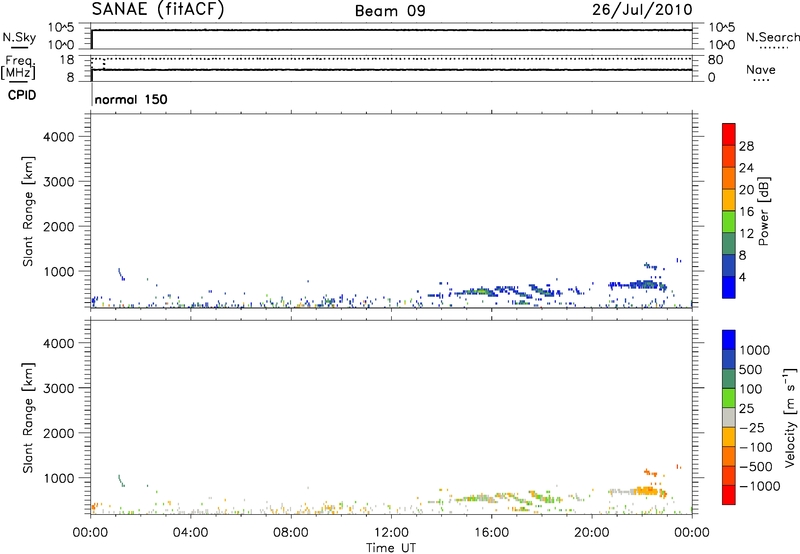This screenshot has width=800, height=554.
Task: Click the 1000 tick on velocity color bar
Action: coord(754,350)
